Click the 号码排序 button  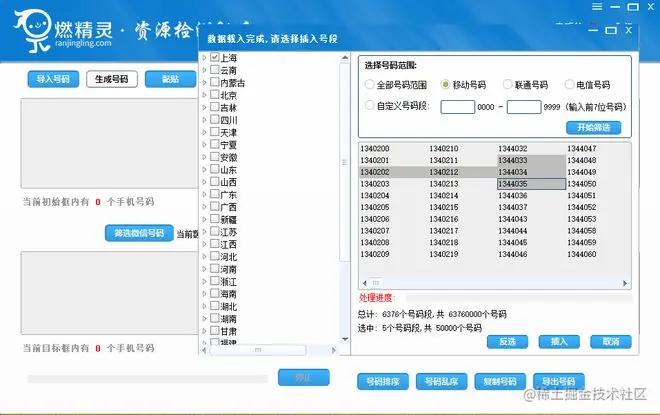383,381
